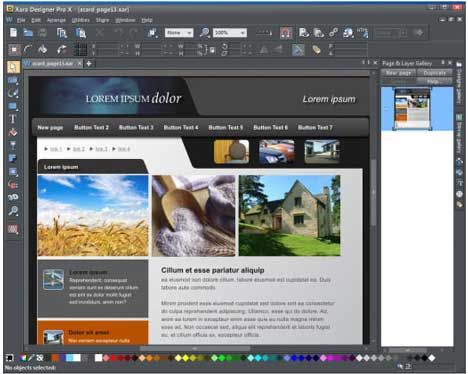Screen dimensions: 468x374
Task: Click the Open file folder icon
Action: tap(28, 33)
